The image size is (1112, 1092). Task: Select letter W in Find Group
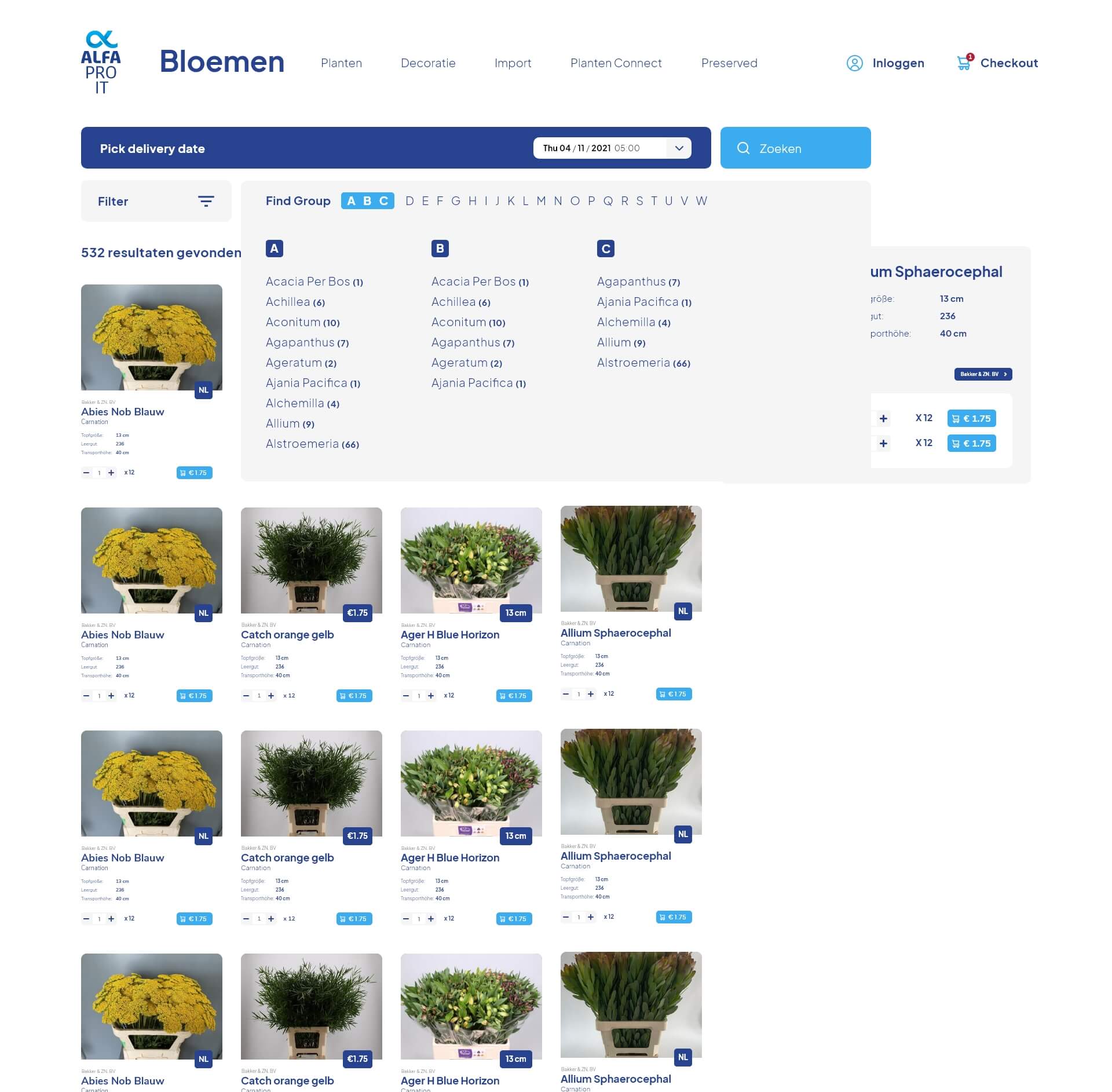point(701,201)
